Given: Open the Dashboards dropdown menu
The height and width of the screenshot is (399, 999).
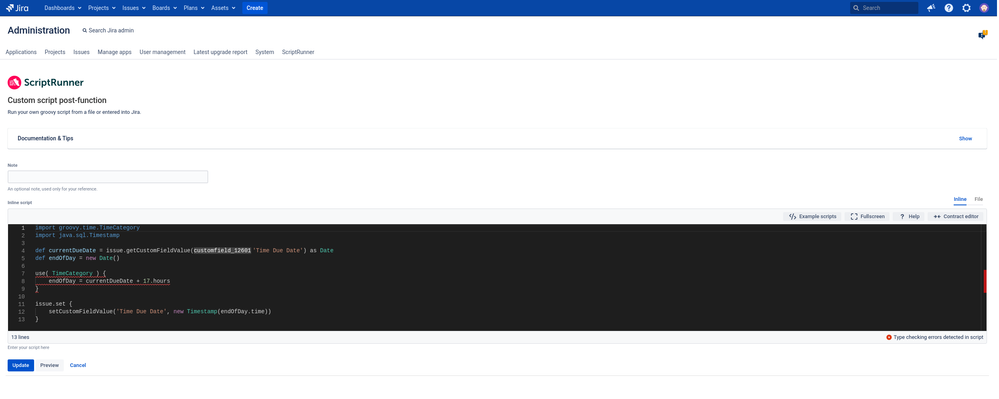Looking at the screenshot, I should (x=62, y=8).
